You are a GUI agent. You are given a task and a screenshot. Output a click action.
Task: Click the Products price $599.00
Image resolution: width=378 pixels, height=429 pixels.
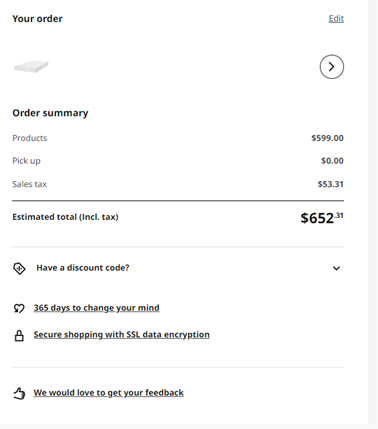point(327,138)
